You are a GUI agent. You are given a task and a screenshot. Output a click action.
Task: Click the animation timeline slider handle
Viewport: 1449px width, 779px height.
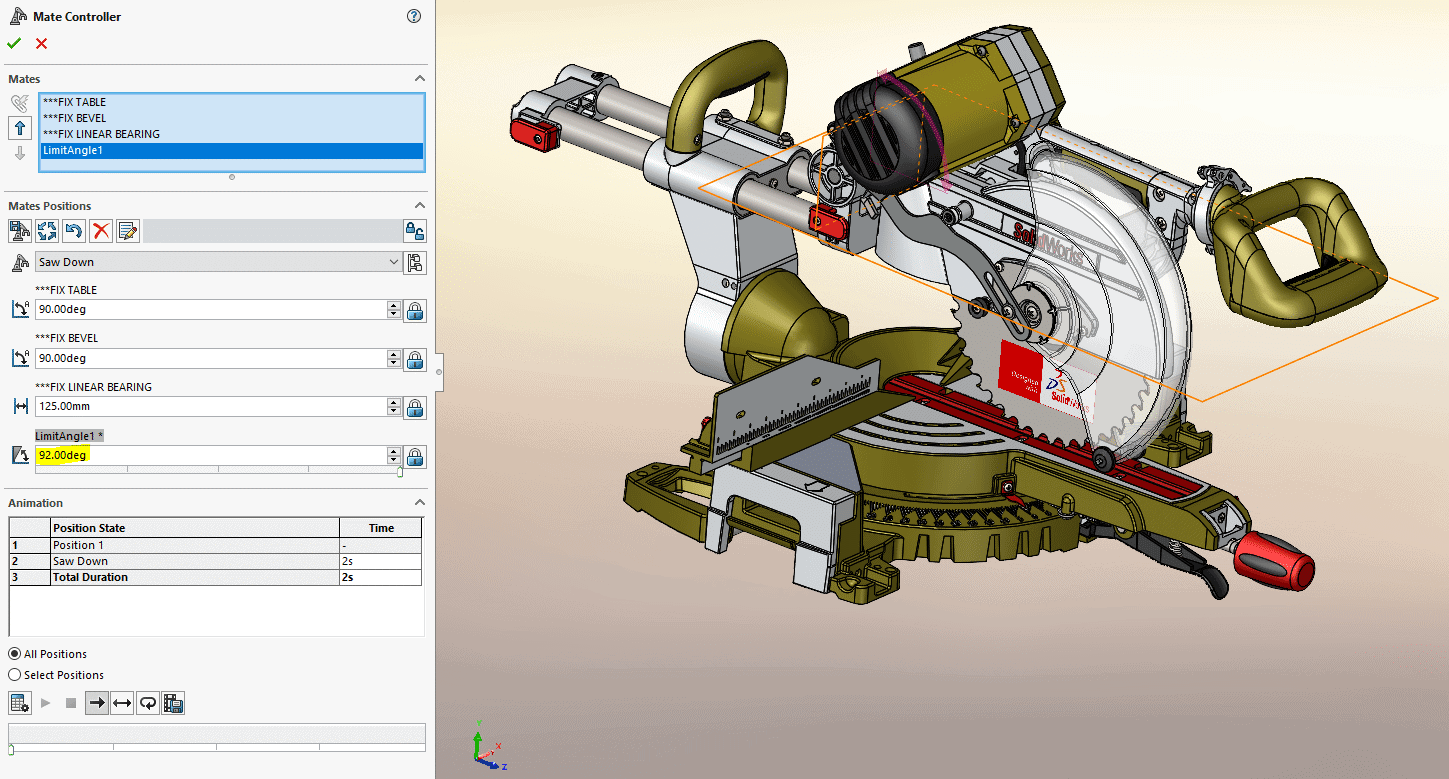[12, 748]
